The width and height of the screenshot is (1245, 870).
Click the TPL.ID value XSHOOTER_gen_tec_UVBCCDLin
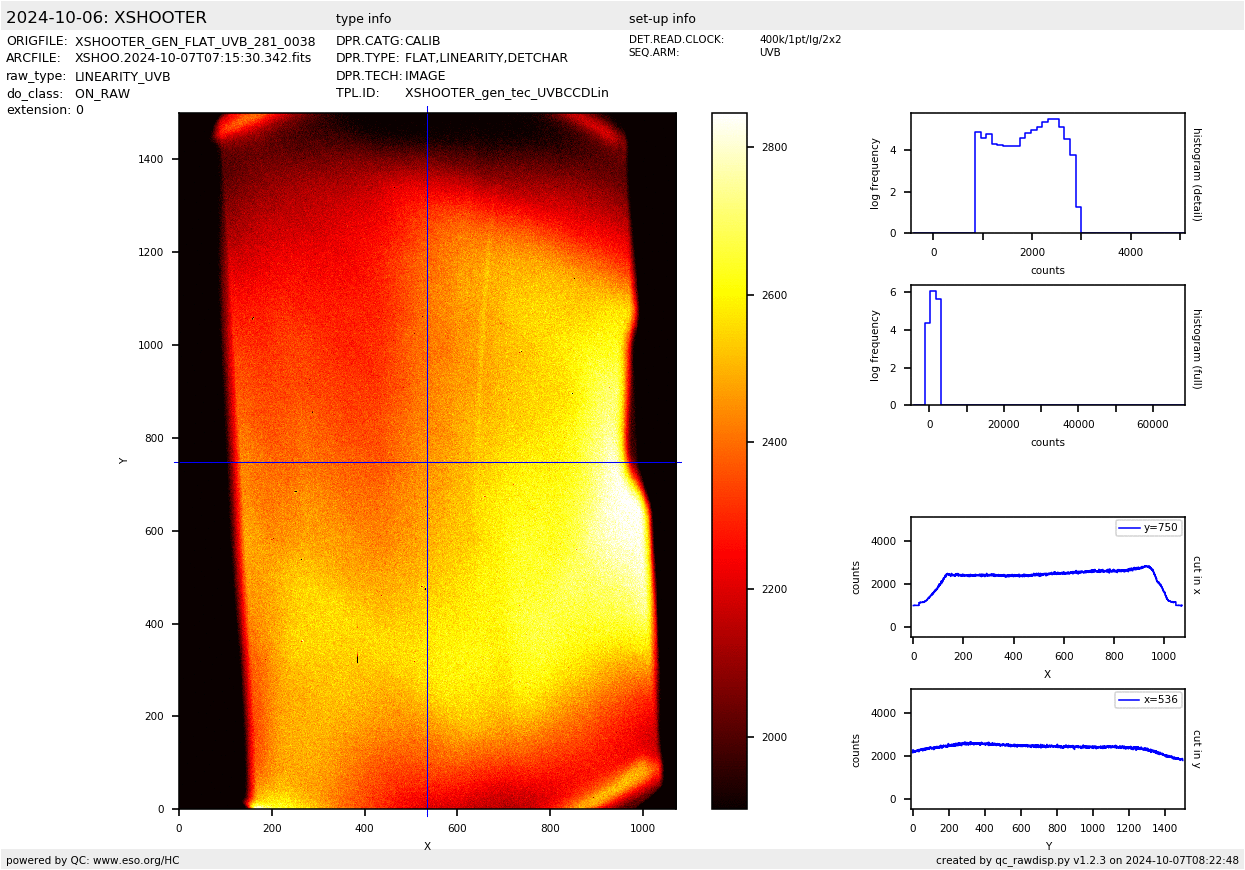(506, 93)
